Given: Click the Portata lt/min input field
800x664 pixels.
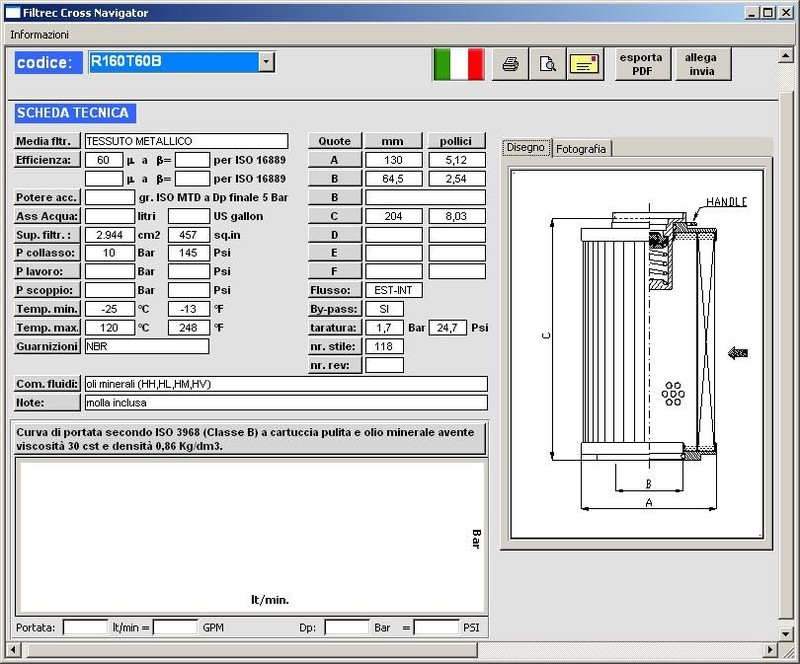Looking at the screenshot, I should [x=85, y=627].
